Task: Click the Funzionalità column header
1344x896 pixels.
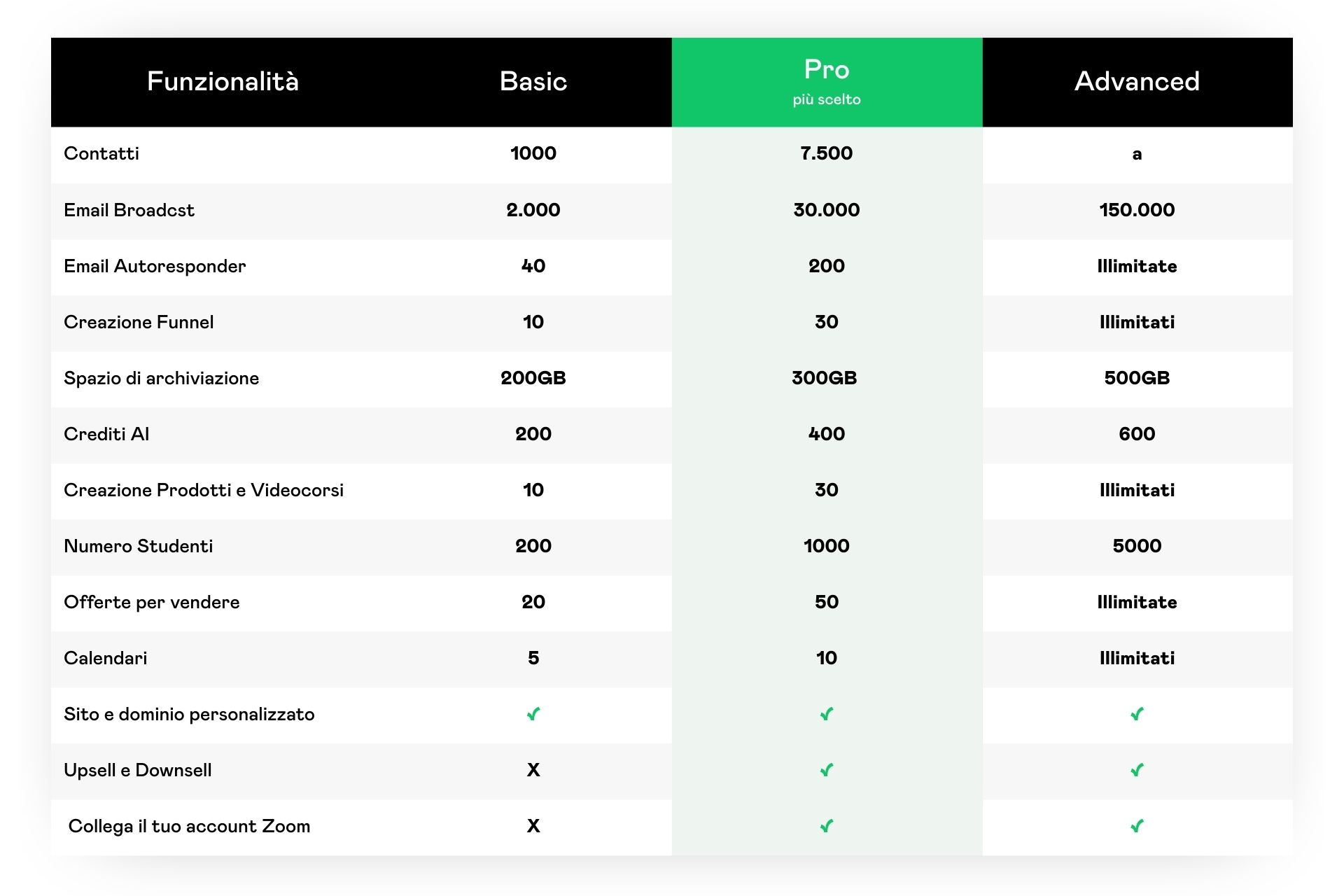Action: [x=223, y=81]
